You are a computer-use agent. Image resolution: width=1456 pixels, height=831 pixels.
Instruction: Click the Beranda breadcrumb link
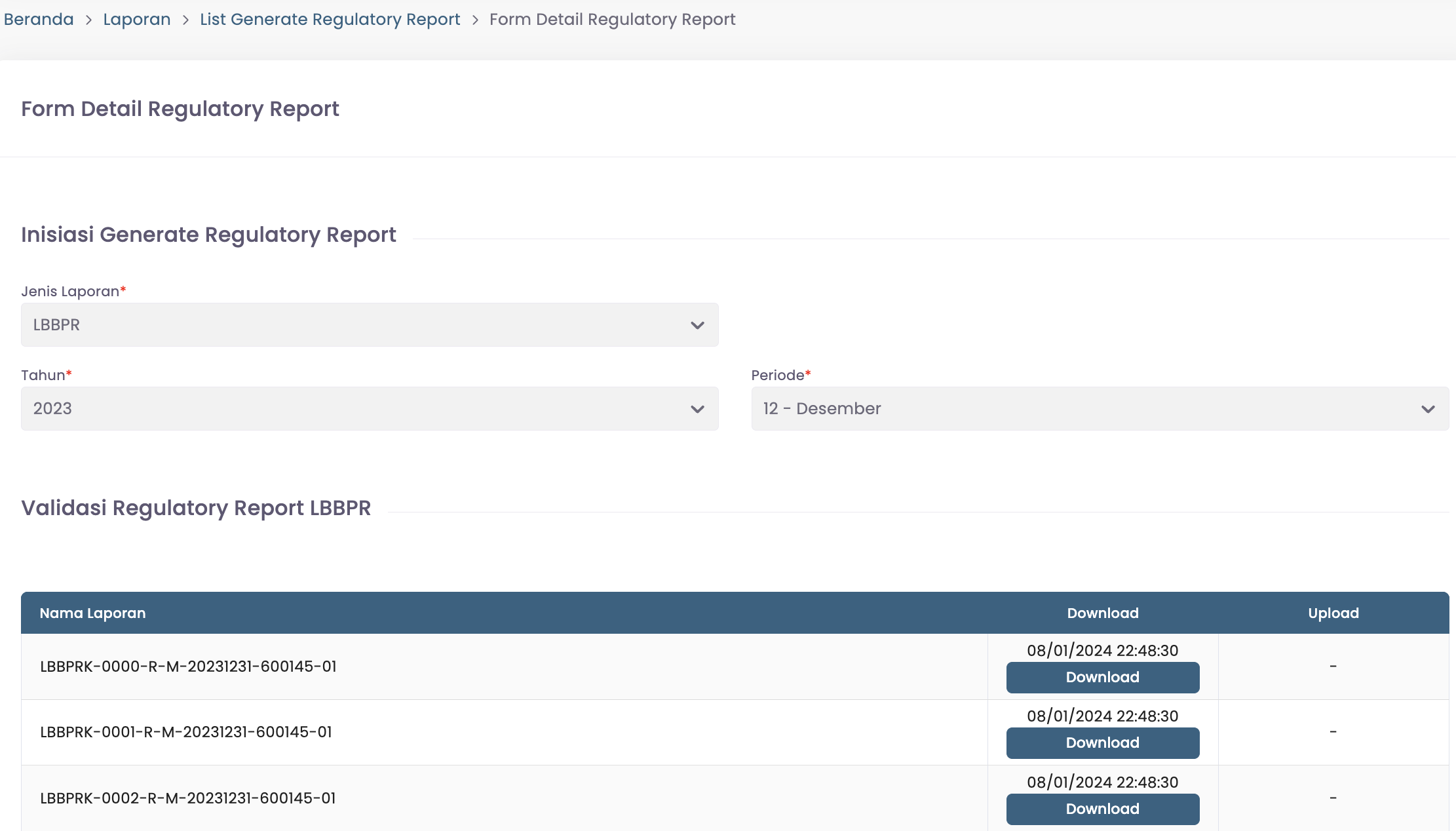point(39,20)
